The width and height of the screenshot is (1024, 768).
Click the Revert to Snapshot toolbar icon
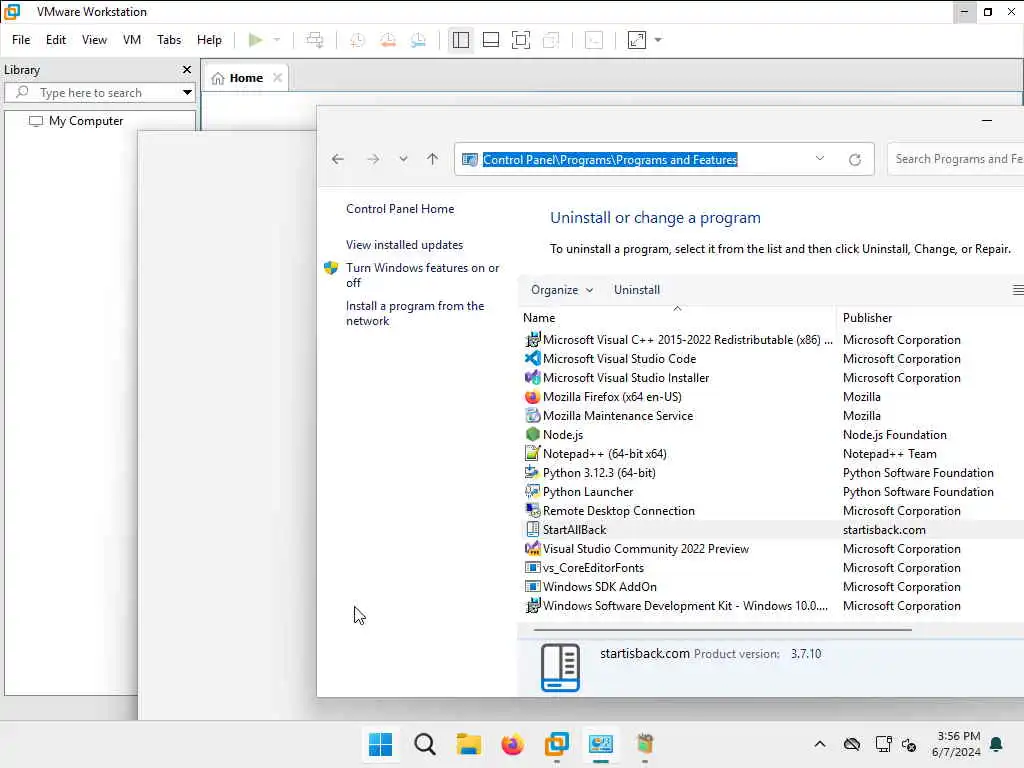tap(388, 40)
